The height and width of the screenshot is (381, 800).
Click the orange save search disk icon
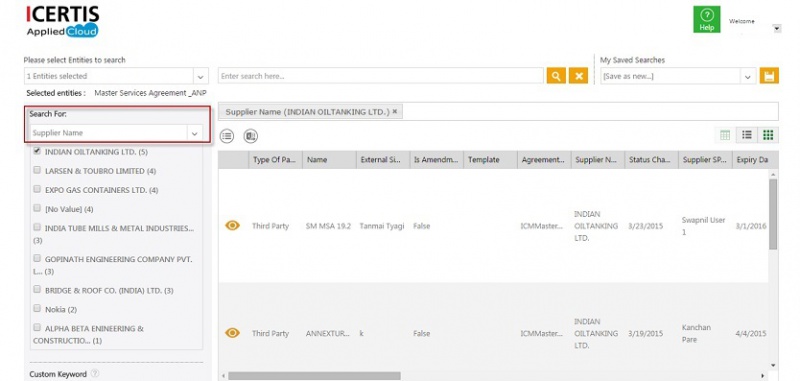[x=769, y=76]
